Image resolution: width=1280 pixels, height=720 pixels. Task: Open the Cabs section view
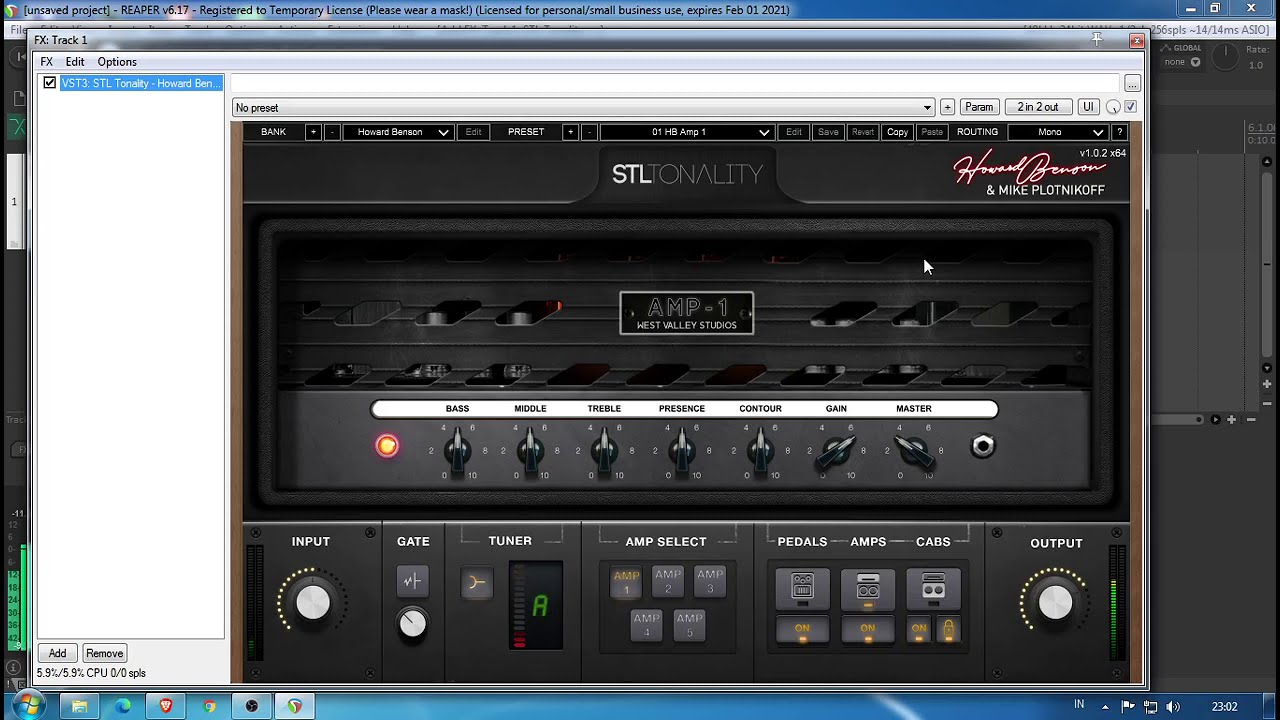(x=933, y=589)
